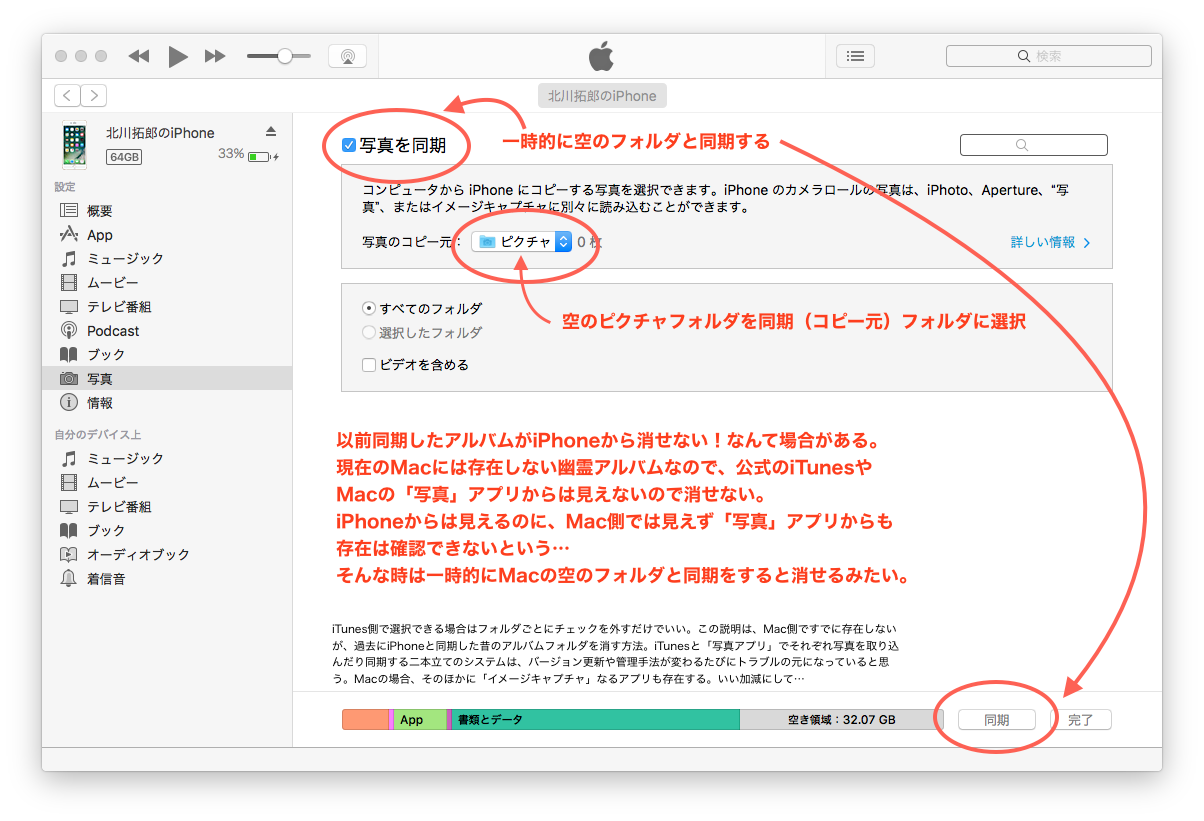
Task: Eject the iPhone with eject icon
Action: click(x=271, y=132)
